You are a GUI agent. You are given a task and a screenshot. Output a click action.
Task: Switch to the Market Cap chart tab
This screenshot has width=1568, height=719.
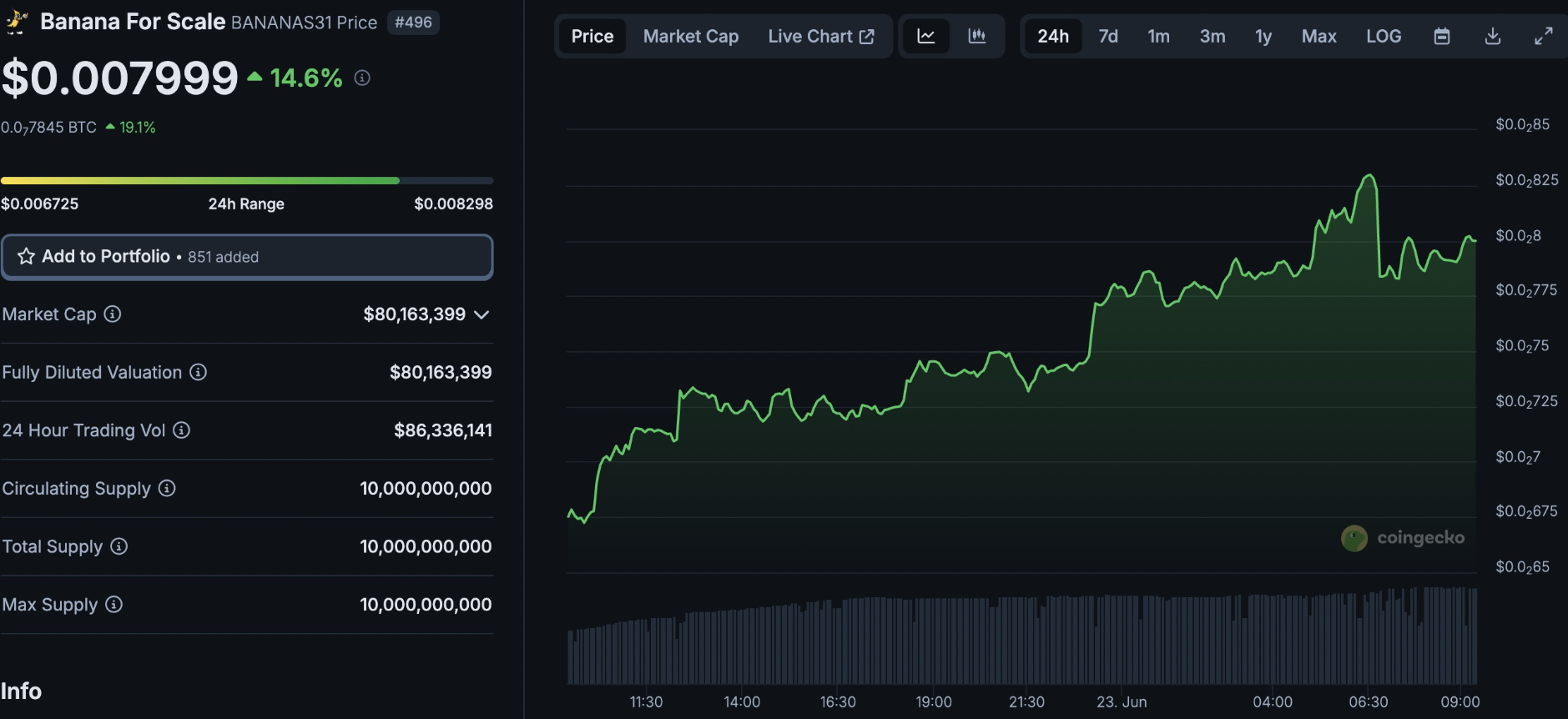pyautogui.click(x=691, y=36)
